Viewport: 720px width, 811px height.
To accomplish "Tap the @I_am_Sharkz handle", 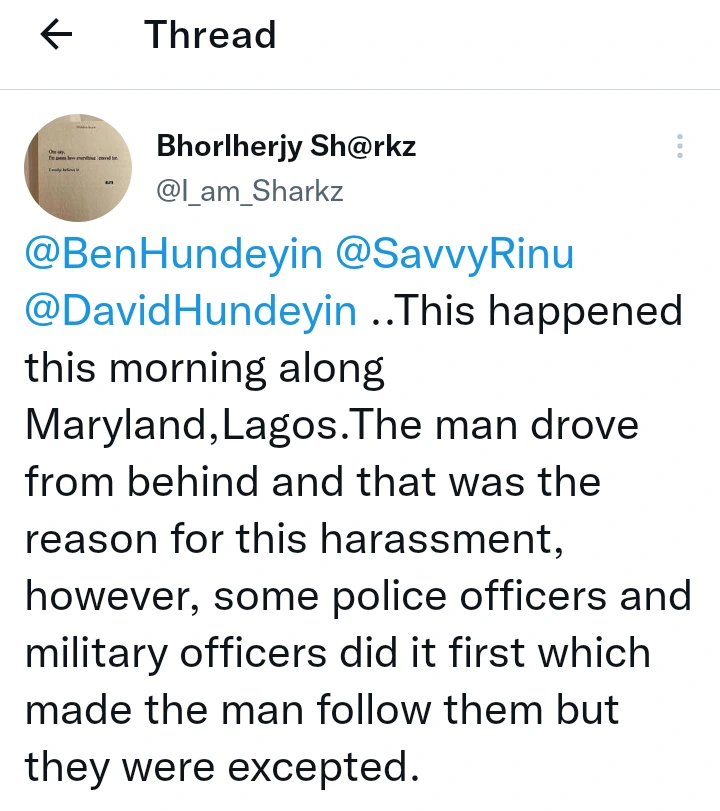I will pyautogui.click(x=250, y=190).
